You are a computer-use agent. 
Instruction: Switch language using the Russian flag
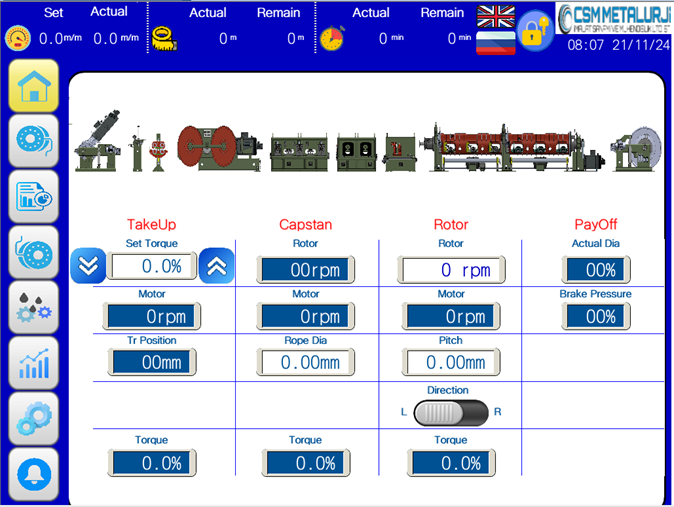(495, 43)
